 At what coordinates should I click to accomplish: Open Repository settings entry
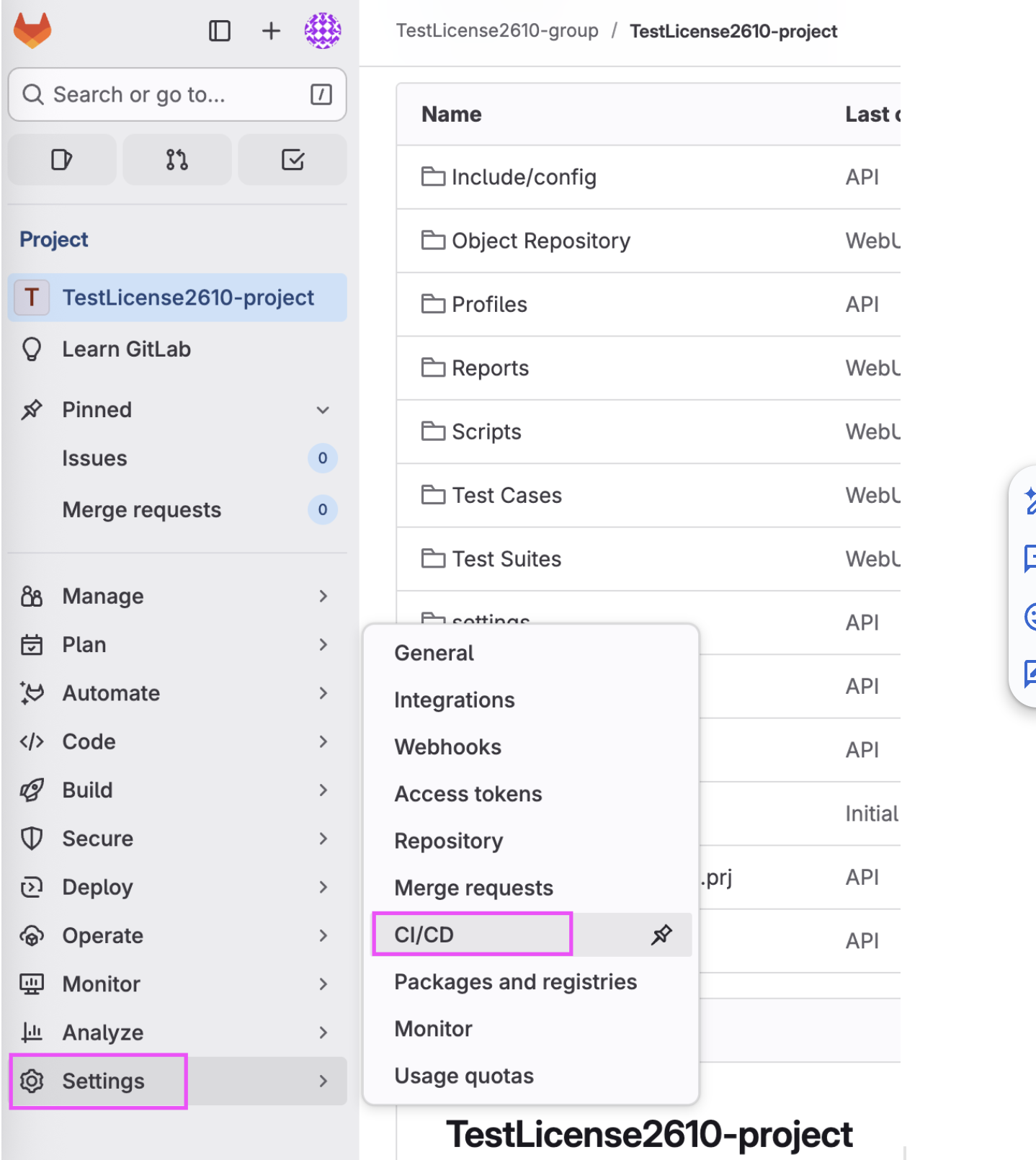[531, 841]
